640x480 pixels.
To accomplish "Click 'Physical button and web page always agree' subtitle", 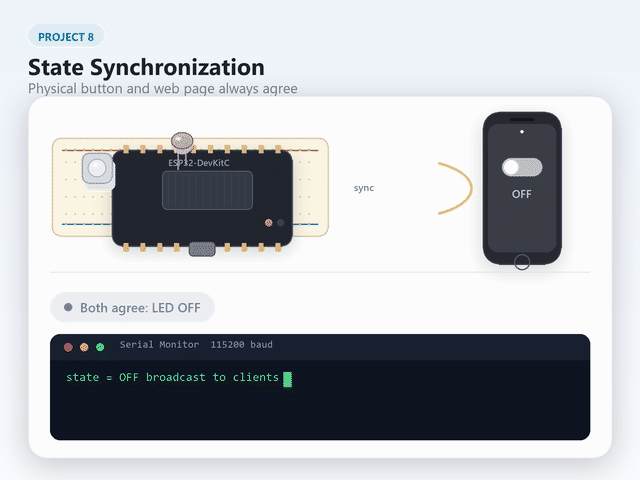I will pyautogui.click(x=162, y=89).
